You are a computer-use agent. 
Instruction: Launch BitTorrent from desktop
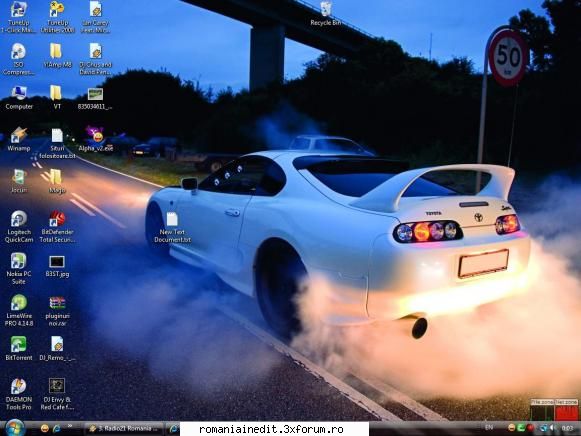(19, 349)
